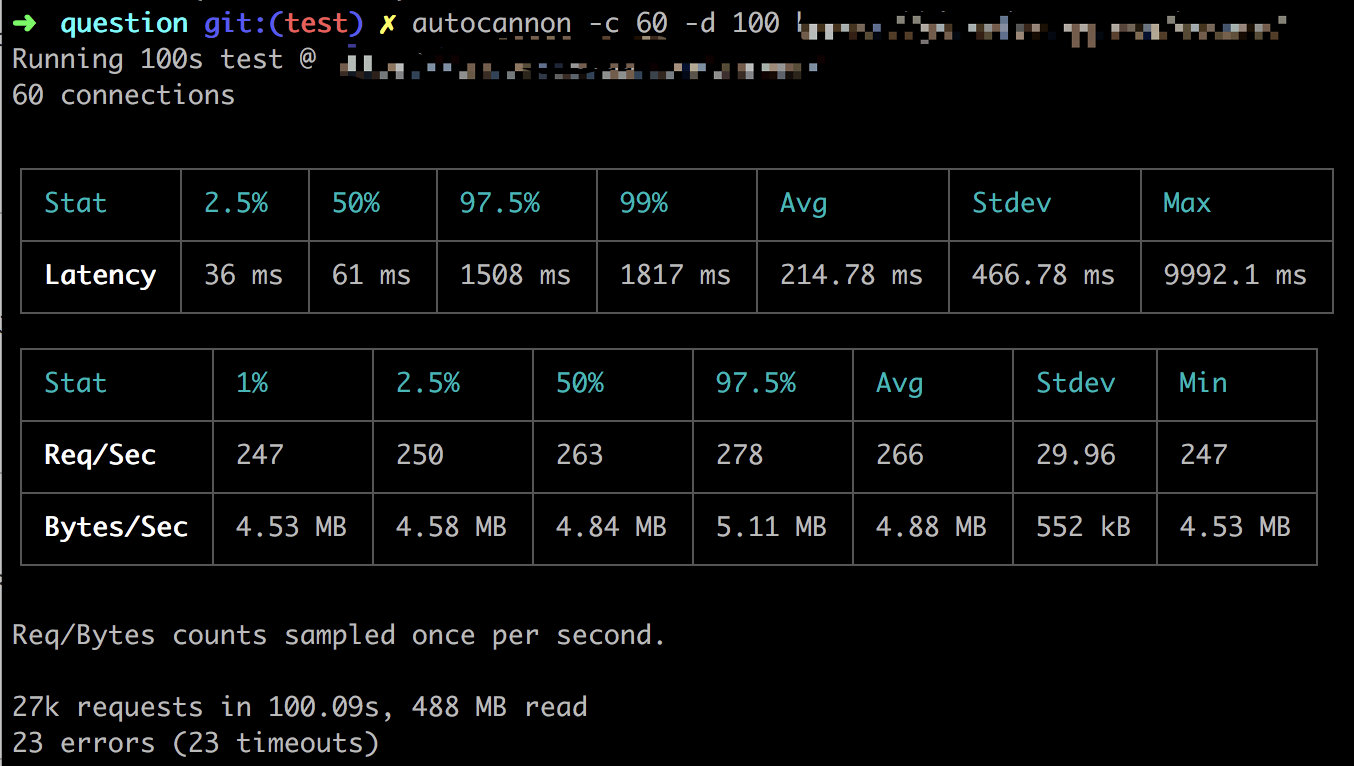
Task: Select the 9992.1 ms max latency value
Action: [1234, 275]
